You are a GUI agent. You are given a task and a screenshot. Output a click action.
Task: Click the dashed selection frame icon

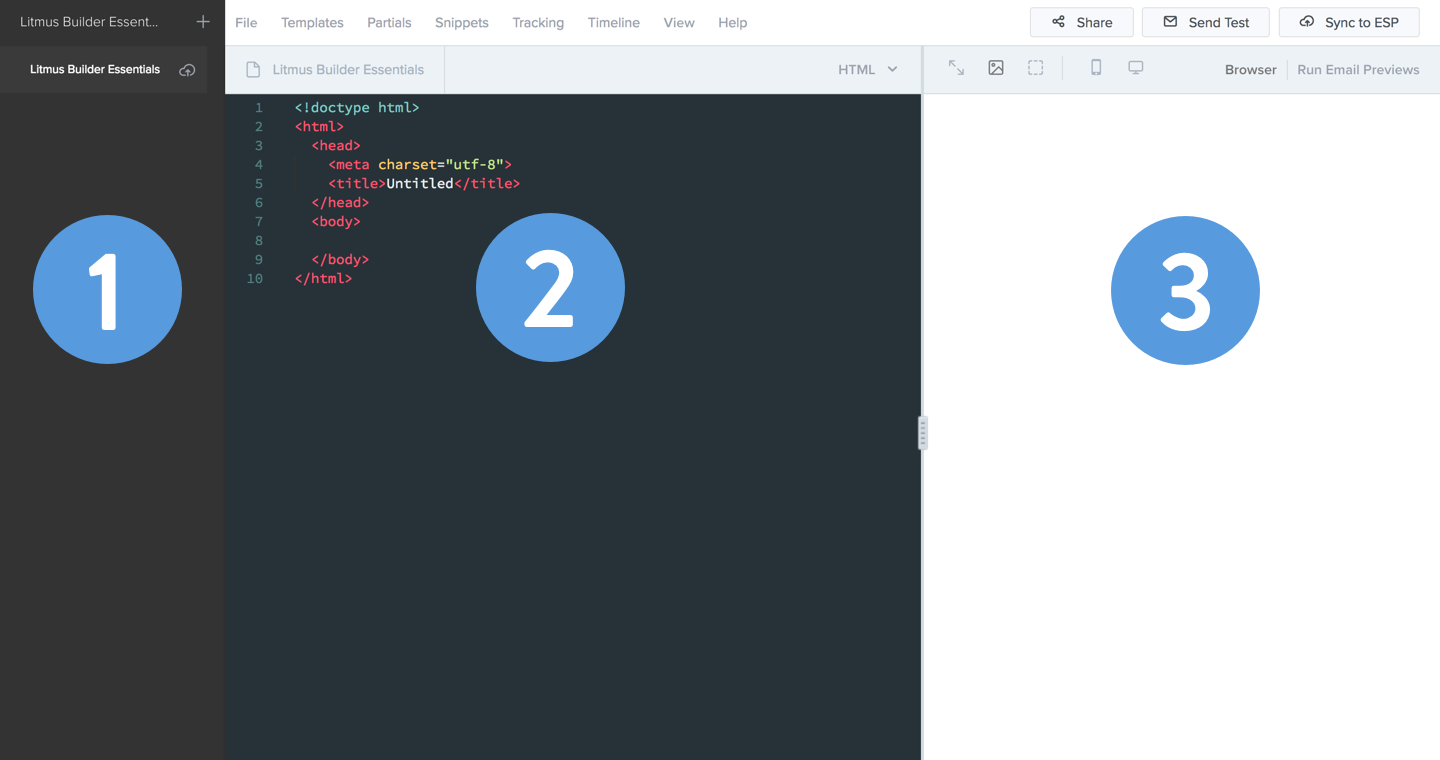pyautogui.click(x=1035, y=68)
